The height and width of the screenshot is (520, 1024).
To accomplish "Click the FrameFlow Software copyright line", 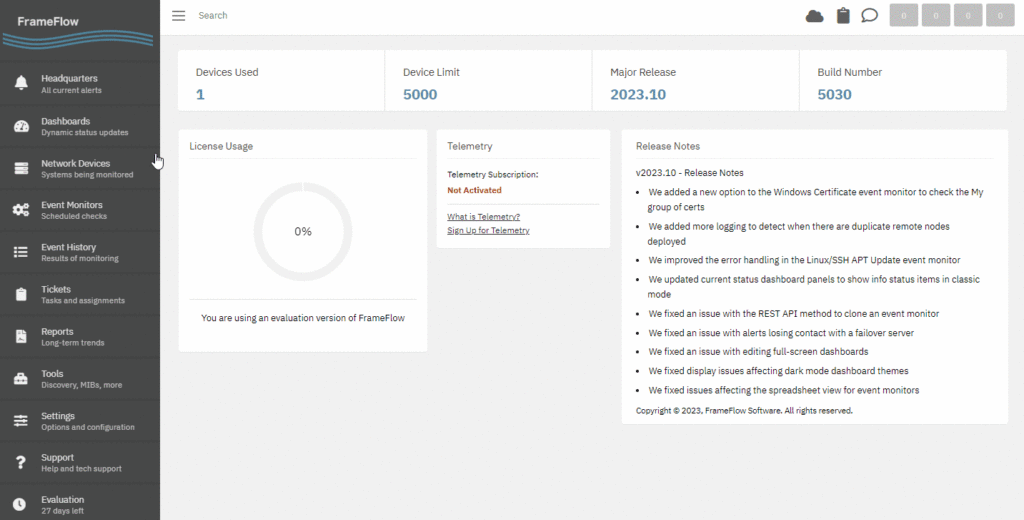I will [x=744, y=411].
